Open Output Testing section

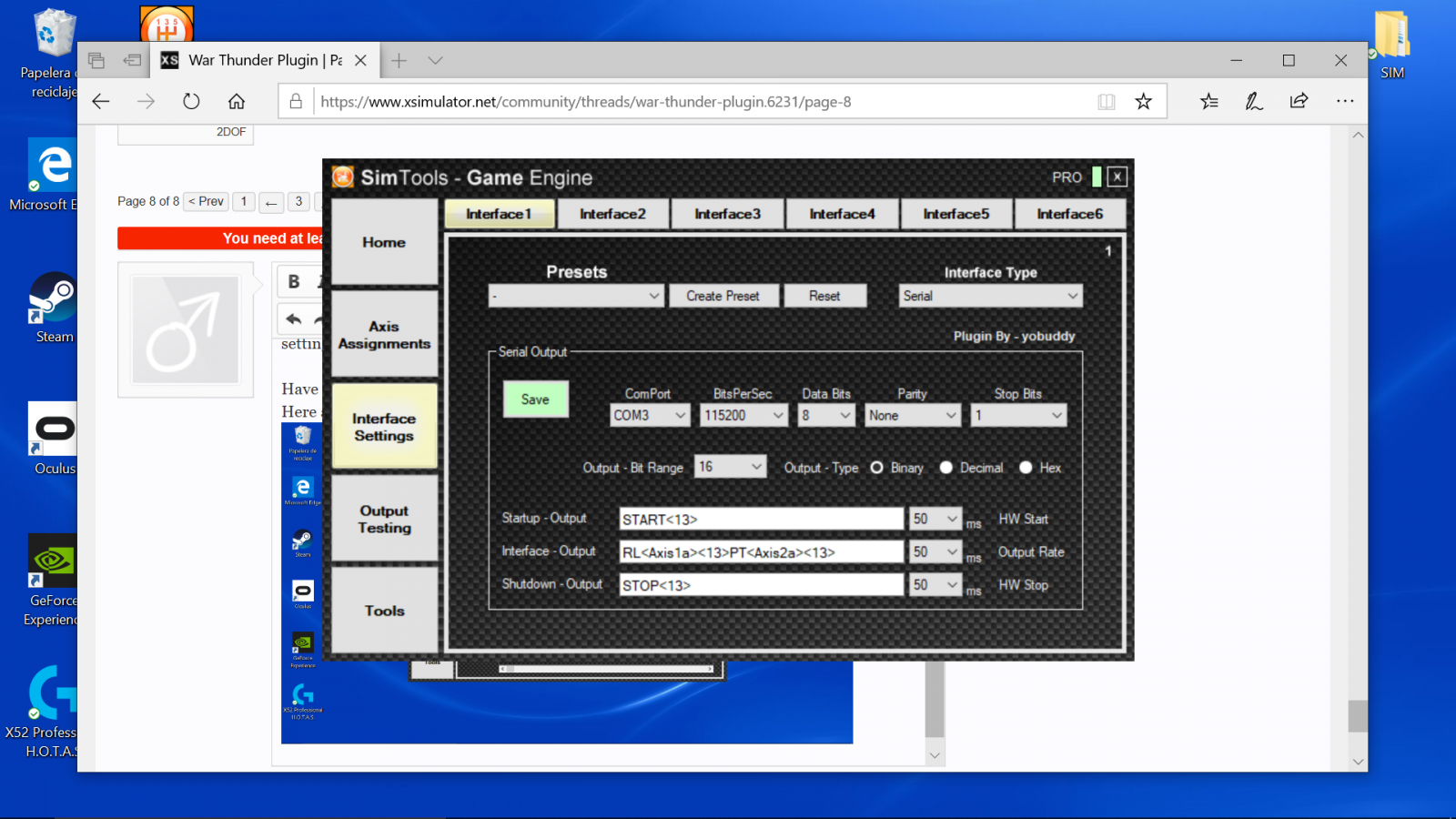point(384,519)
